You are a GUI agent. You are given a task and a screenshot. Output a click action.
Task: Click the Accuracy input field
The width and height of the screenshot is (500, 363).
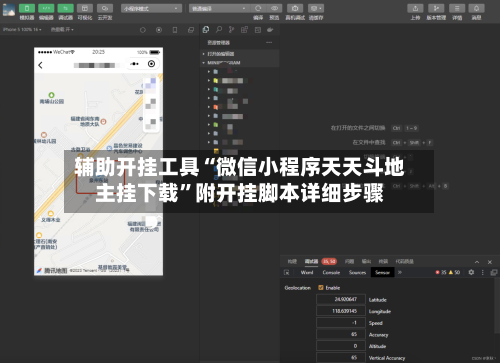click(341, 334)
